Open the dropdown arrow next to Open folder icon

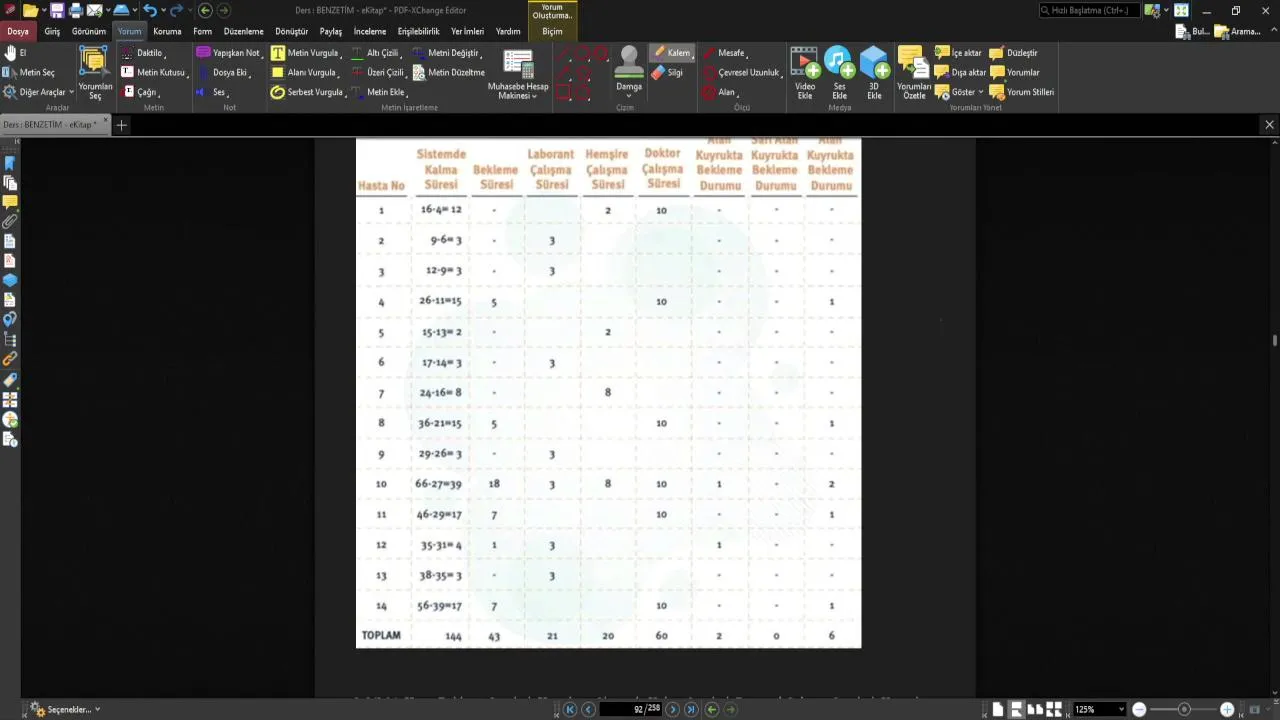click(44, 10)
